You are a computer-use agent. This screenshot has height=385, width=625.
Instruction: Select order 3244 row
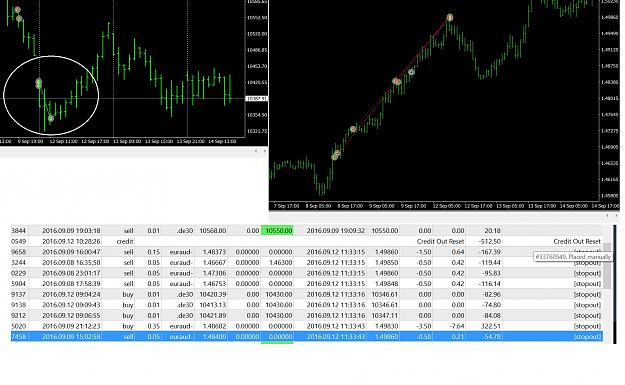[x=307, y=263]
